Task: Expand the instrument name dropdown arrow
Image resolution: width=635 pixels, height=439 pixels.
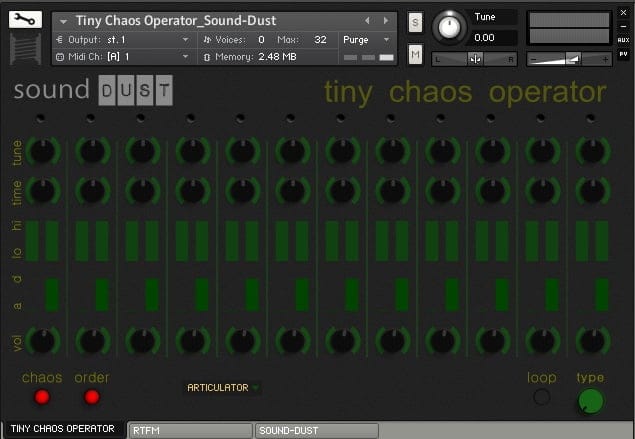Action: click(63, 21)
